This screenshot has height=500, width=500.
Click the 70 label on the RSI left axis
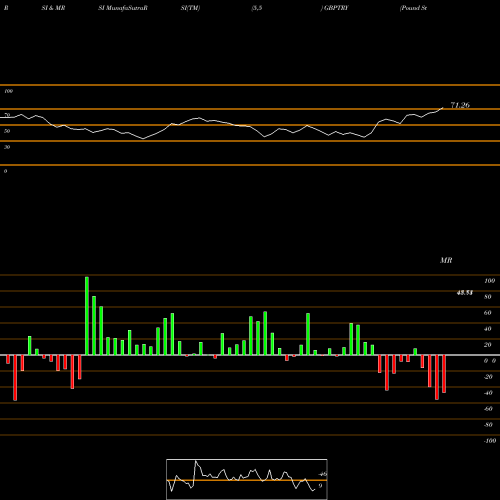[x=7, y=115]
